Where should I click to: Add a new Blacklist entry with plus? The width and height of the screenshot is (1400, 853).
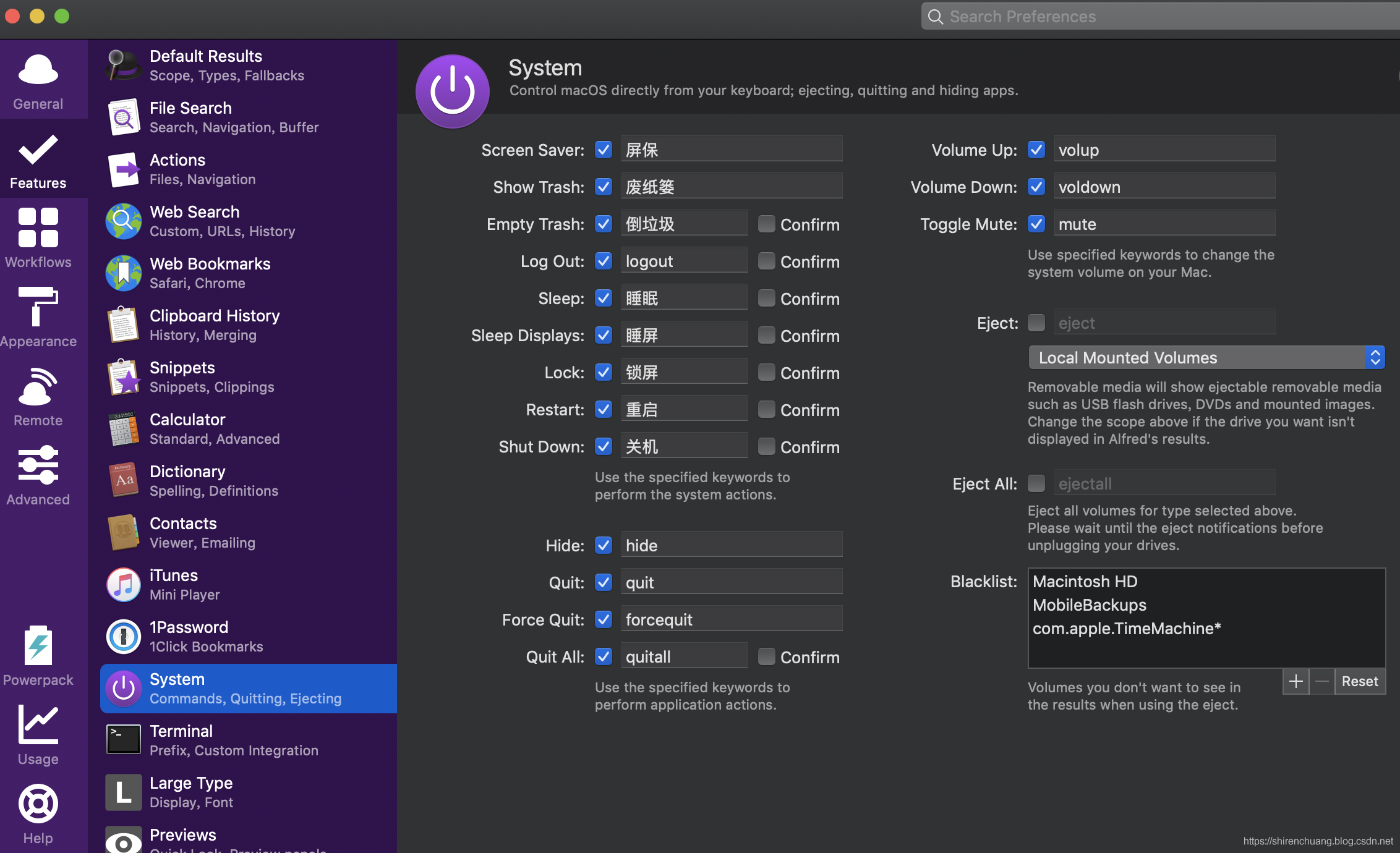click(x=1296, y=681)
